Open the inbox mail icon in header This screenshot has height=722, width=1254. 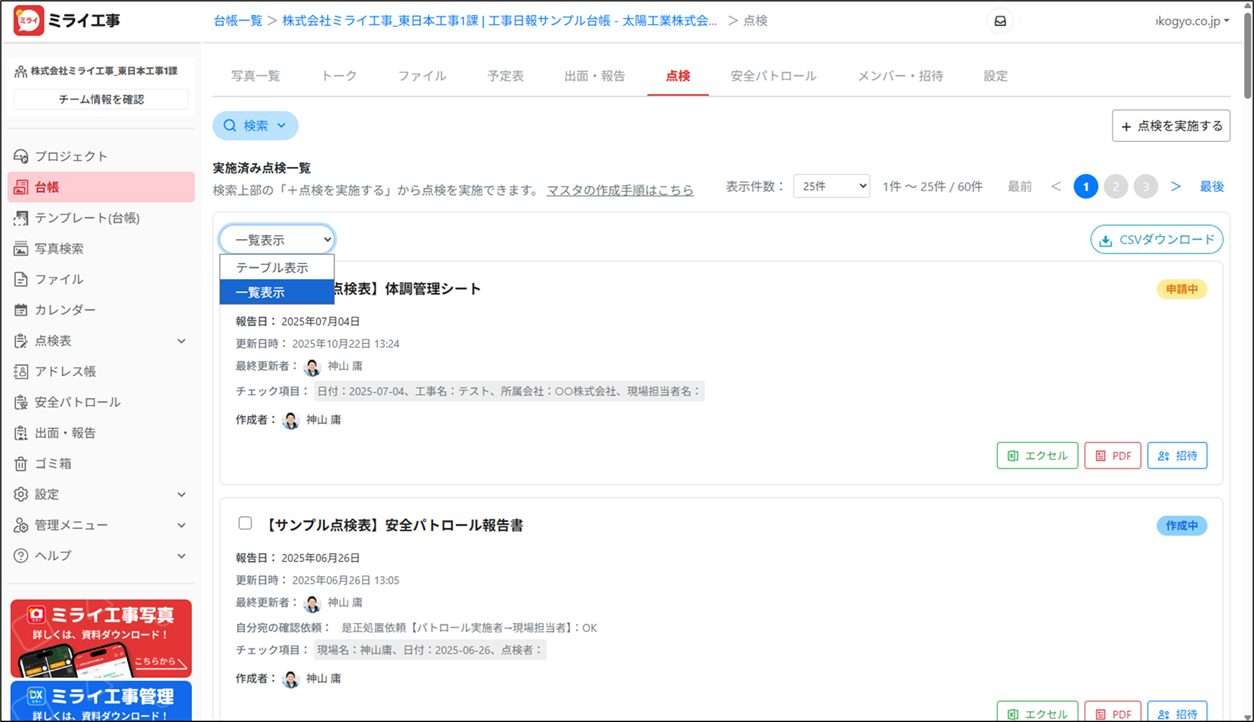(999, 22)
